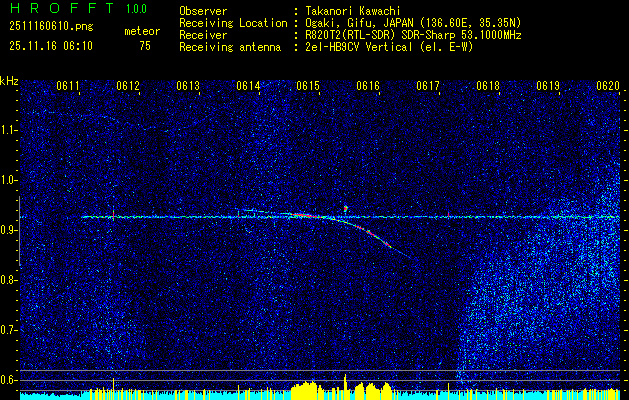Click the red spike on carrier near 0612
629x400 pixels.
pyautogui.click(x=114, y=215)
